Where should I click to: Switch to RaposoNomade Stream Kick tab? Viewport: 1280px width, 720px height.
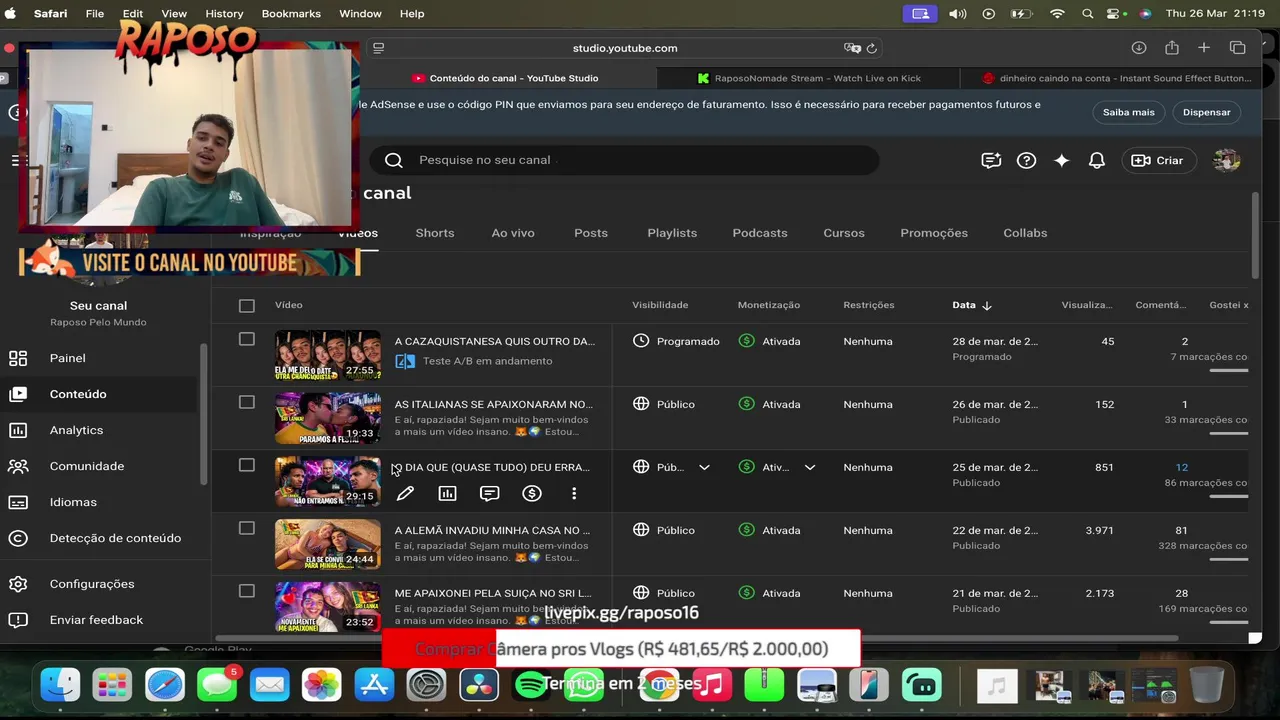(x=808, y=78)
